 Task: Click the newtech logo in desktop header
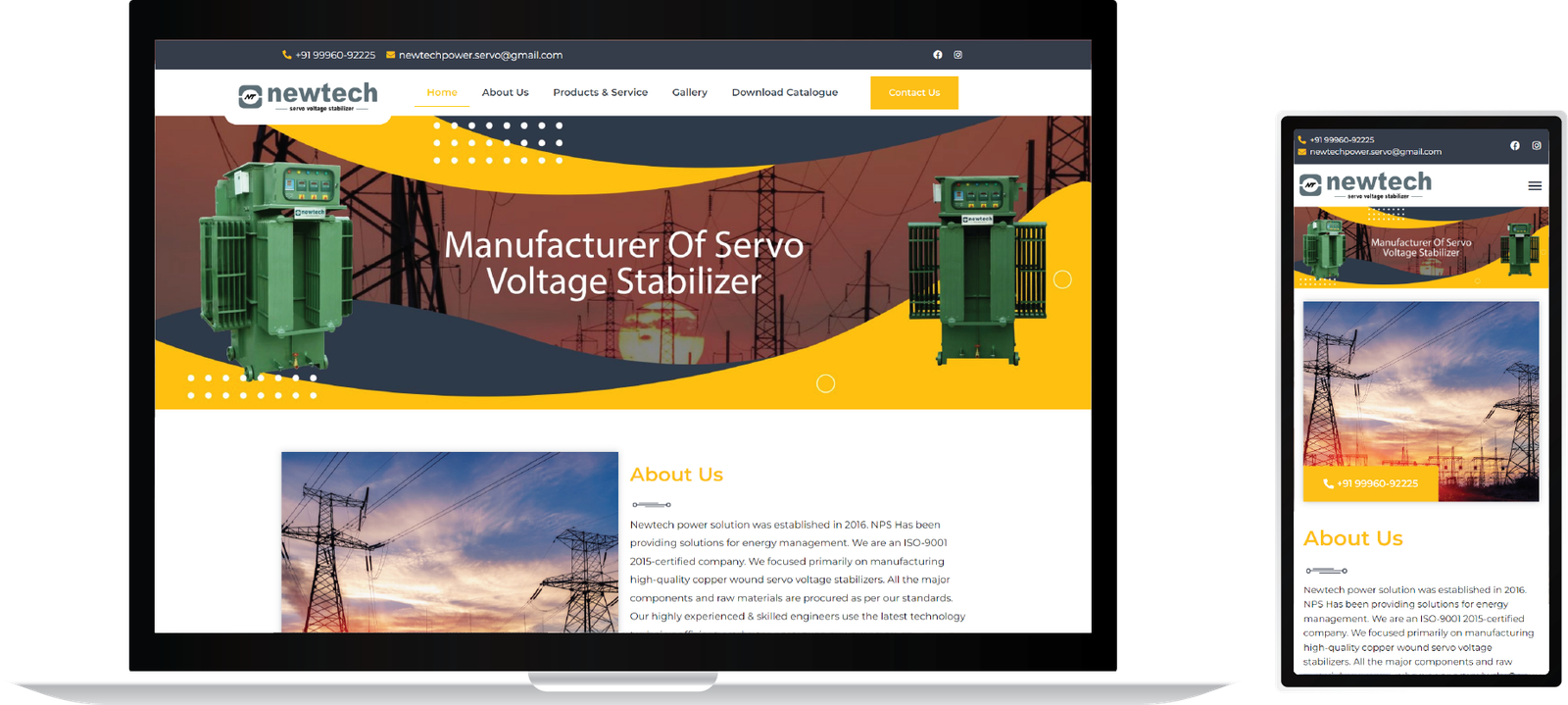(308, 96)
